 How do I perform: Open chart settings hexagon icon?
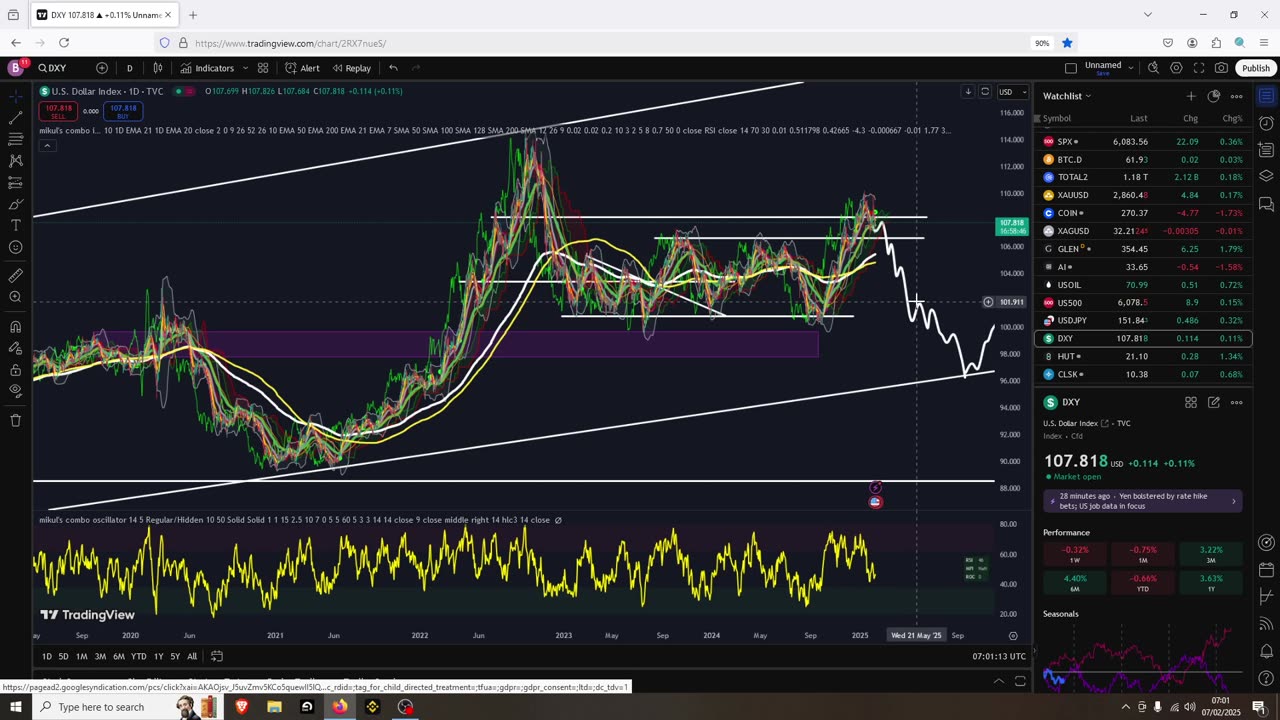(1176, 68)
